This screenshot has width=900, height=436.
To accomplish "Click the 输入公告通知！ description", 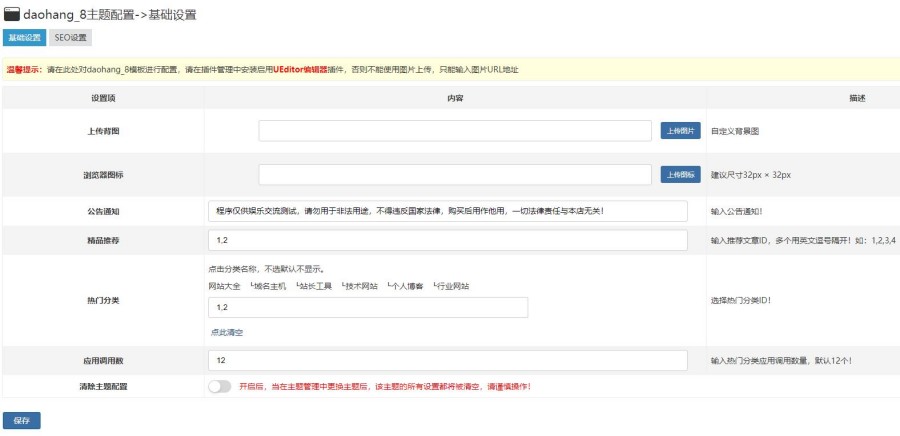I will pos(737,211).
